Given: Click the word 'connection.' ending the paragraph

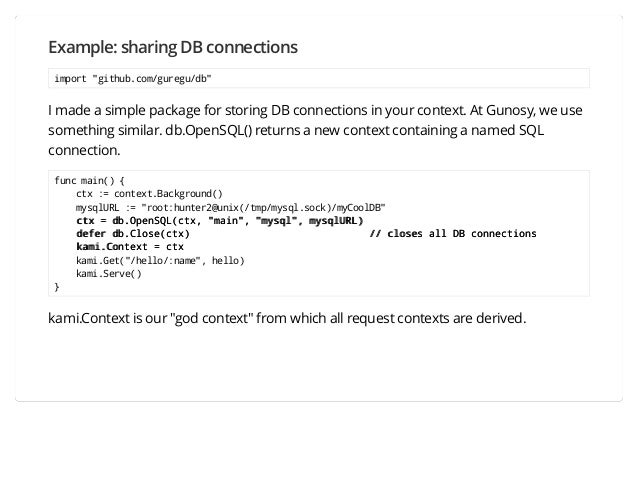Looking at the screenshot, I should [x=84, y=150].
